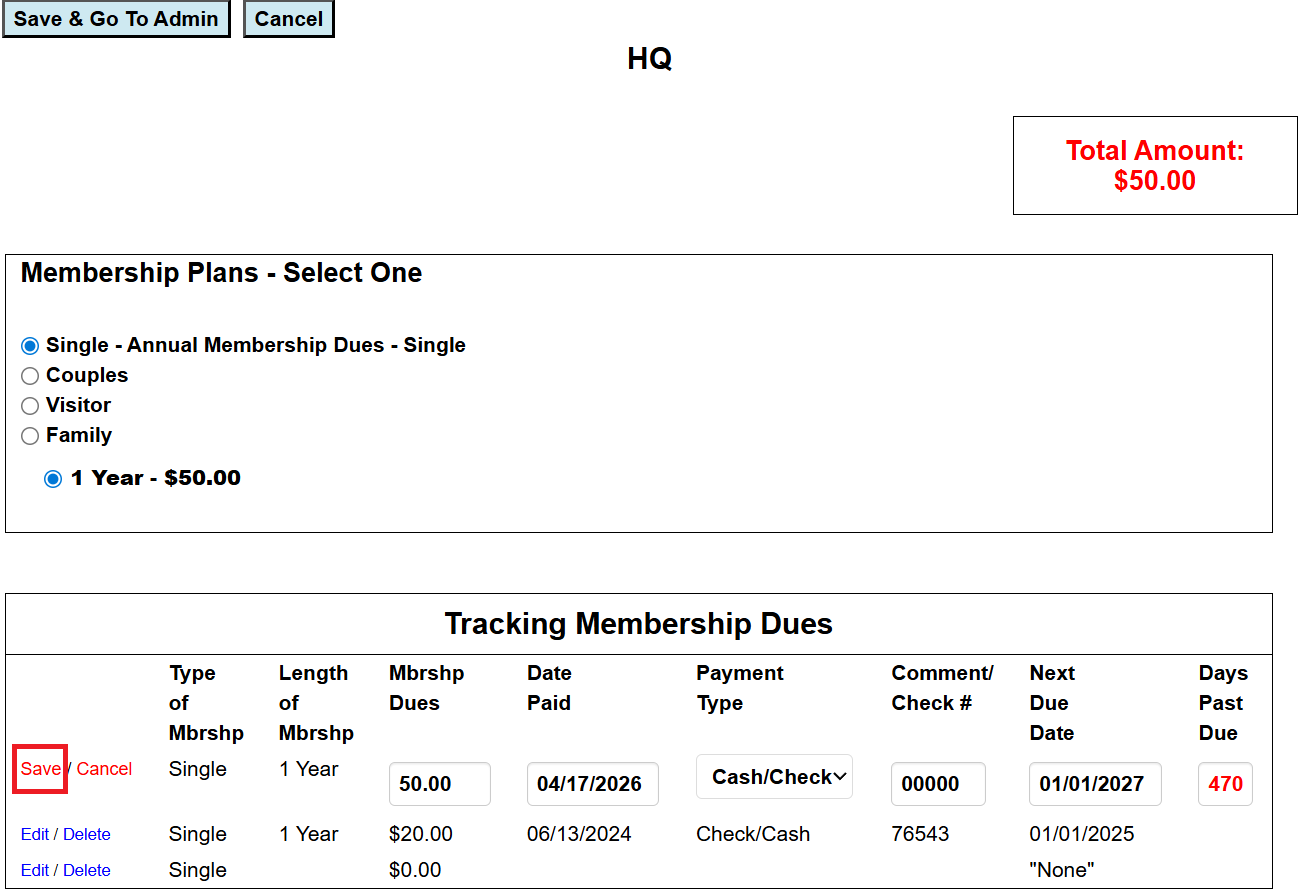
Task: Choose the Family membership plan
Action: pos(30,436)
